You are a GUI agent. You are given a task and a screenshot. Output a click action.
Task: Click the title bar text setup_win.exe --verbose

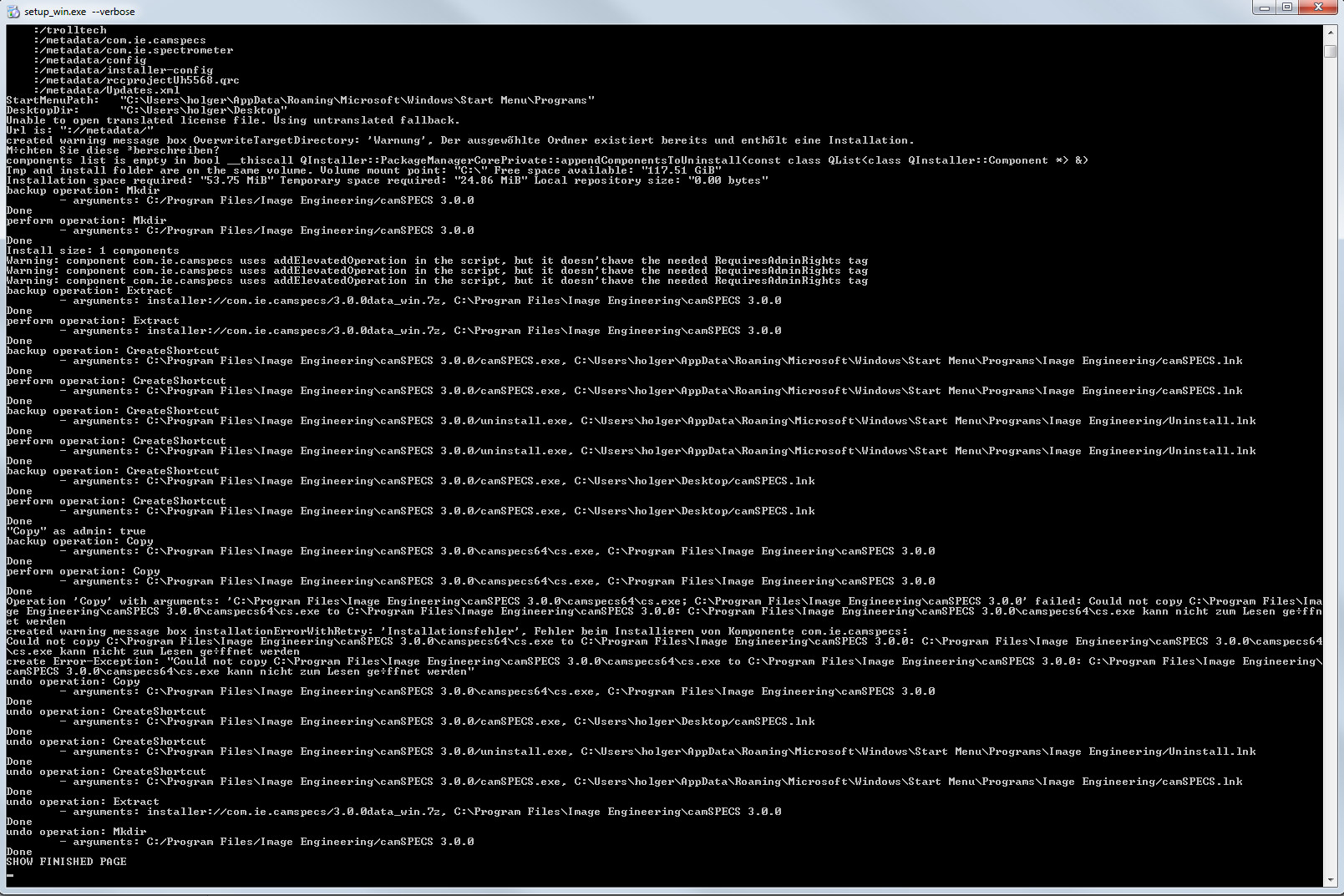coord(79,12)
